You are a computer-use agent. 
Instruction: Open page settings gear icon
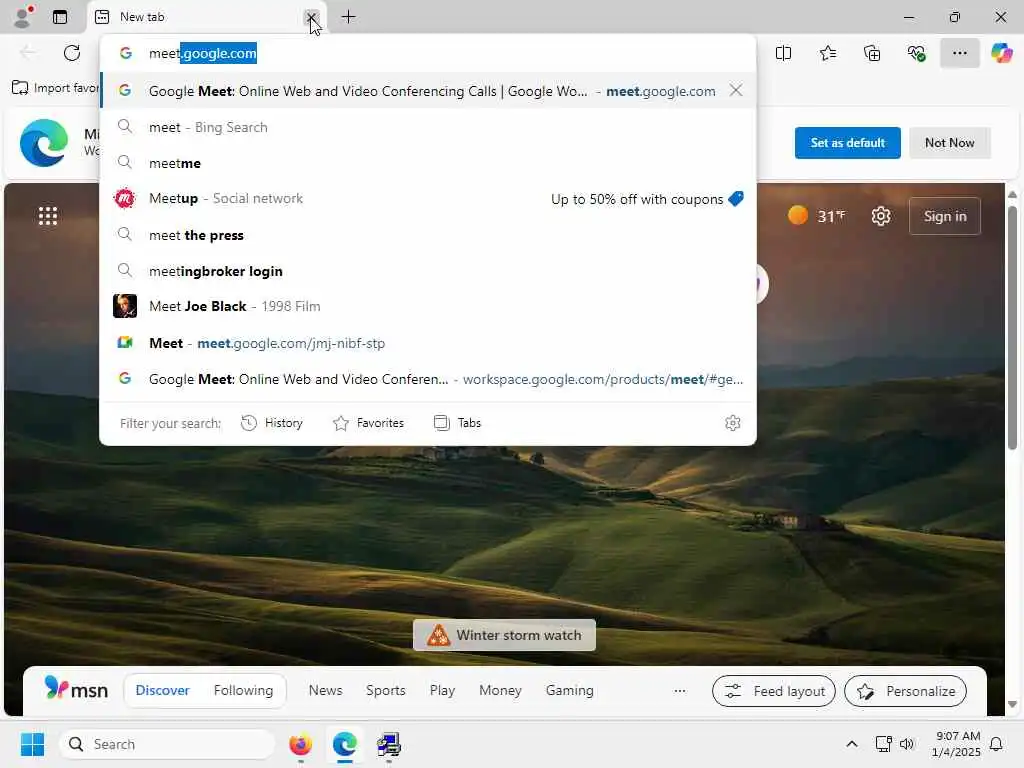(x=881, y=216)
